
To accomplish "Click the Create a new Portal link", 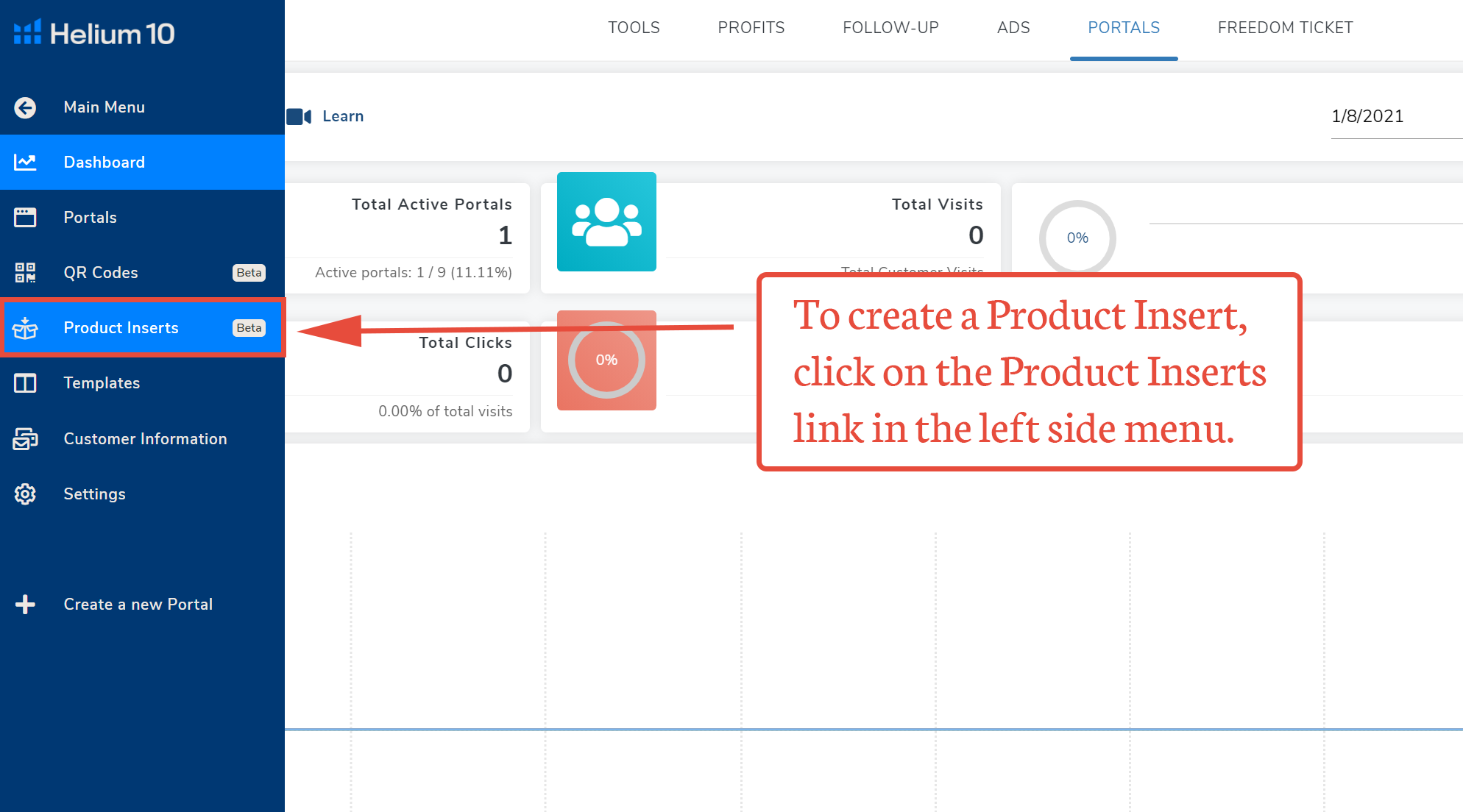I will tap(138, 604).
